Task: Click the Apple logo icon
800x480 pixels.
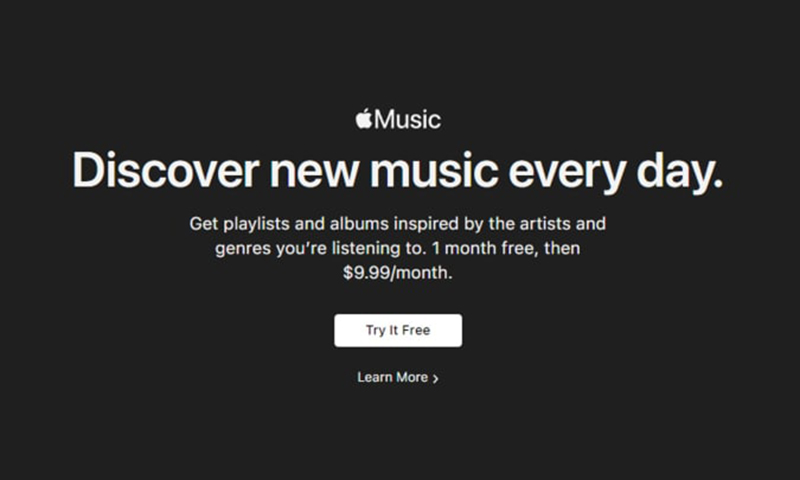Action: coord(364,118)
